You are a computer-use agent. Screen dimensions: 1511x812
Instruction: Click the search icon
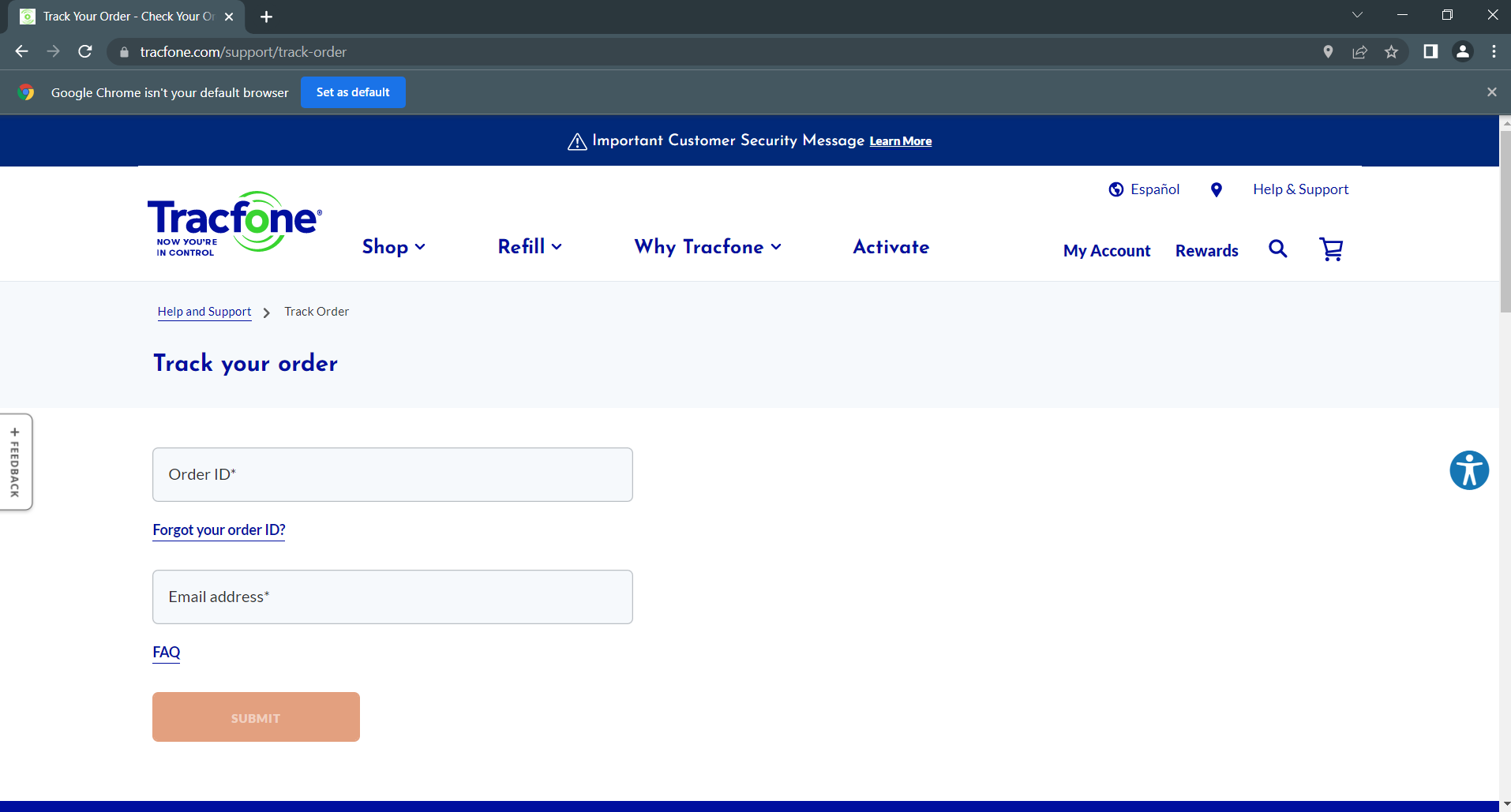pyautogui.click(x=1277, y=249)
